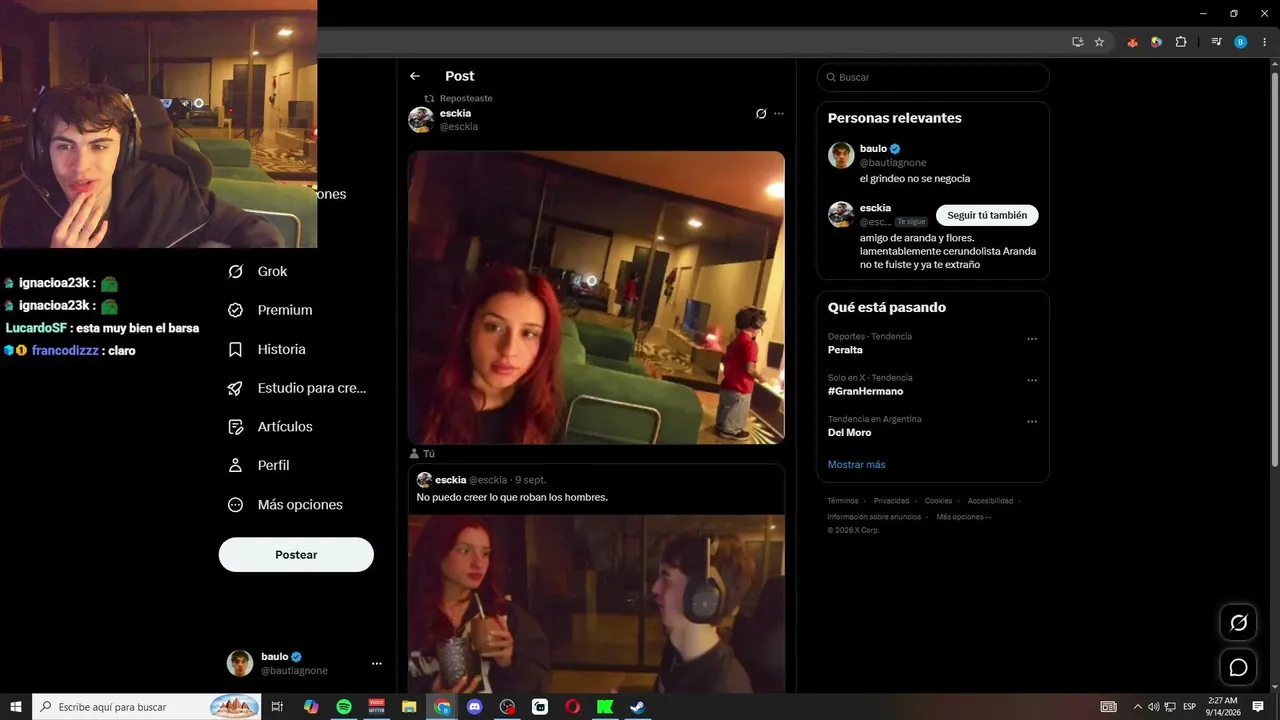Click the Buscar search field
The width and height of the screenshot is (1280, 720).
(x=933, y=77)
